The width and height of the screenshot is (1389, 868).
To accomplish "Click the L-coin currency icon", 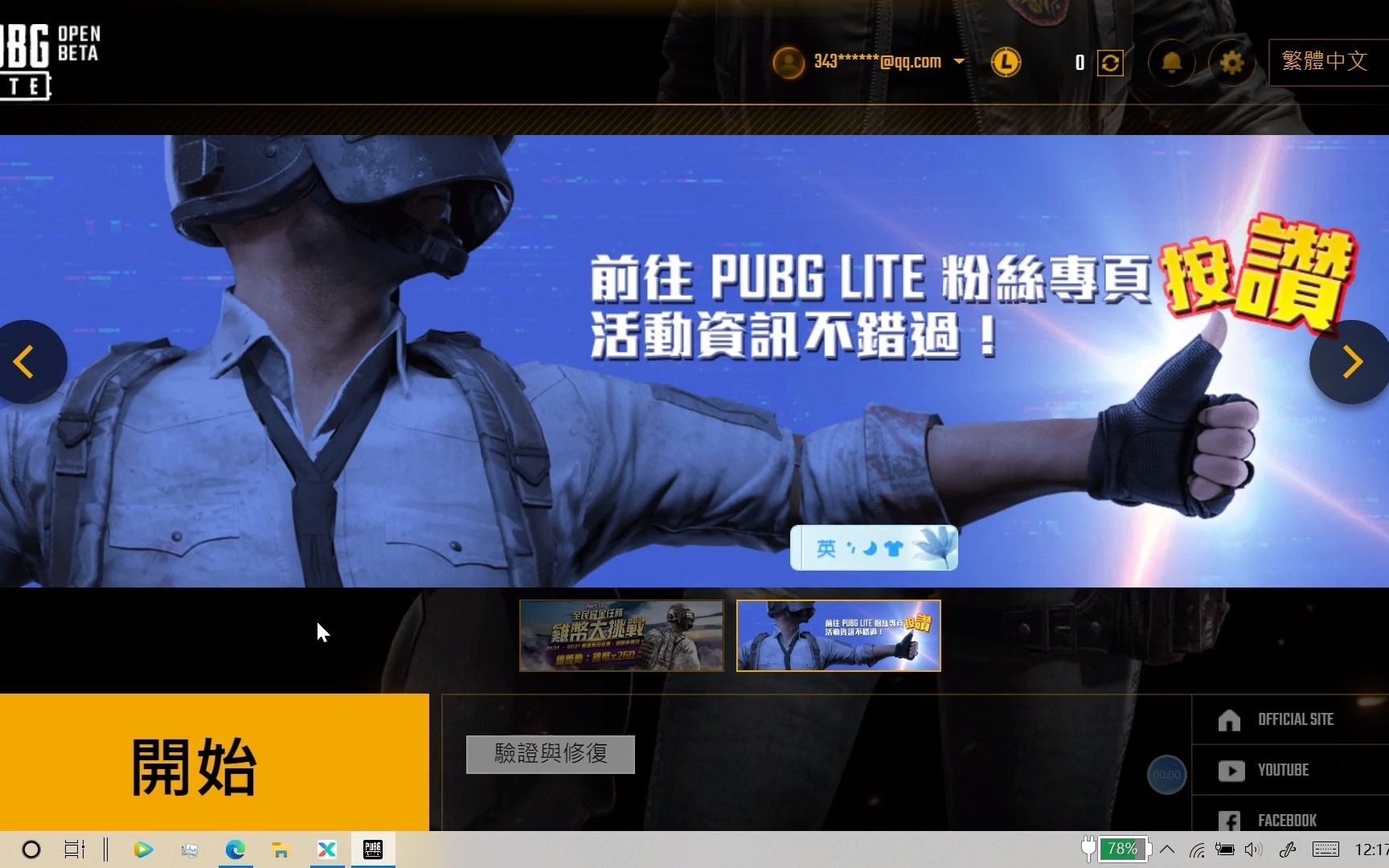I will click(x=1006, y=62).
